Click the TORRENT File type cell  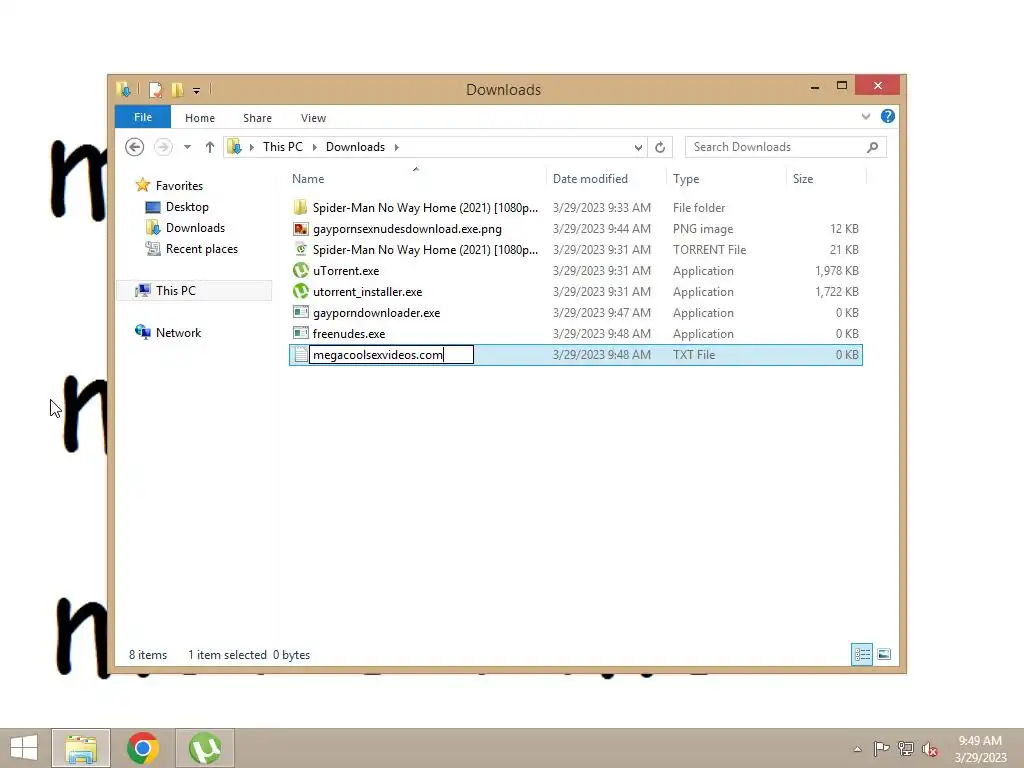709,250
